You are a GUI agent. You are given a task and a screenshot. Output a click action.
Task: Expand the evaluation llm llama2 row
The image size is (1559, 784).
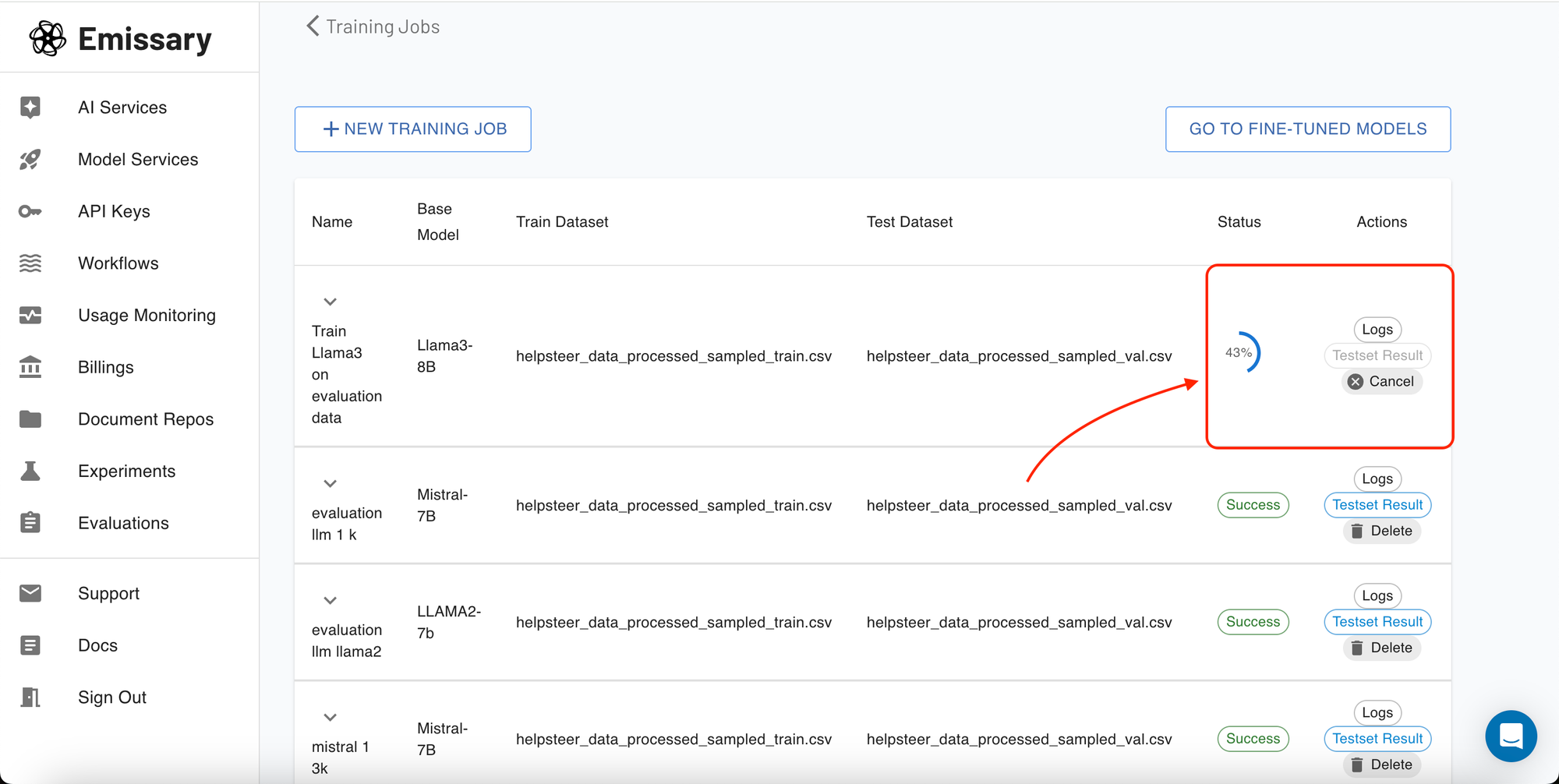click(x=330, y=601)
